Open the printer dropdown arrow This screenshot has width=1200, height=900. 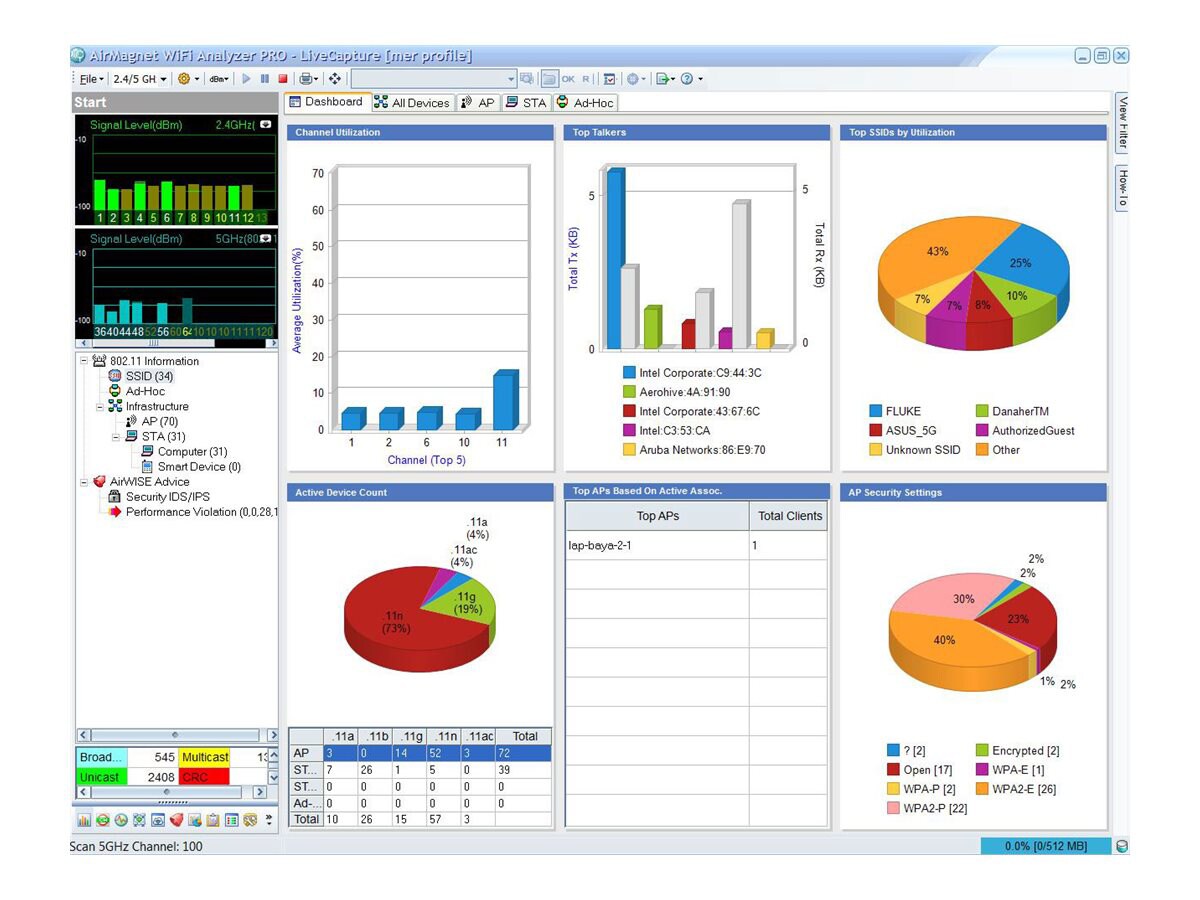click(317, 78)
